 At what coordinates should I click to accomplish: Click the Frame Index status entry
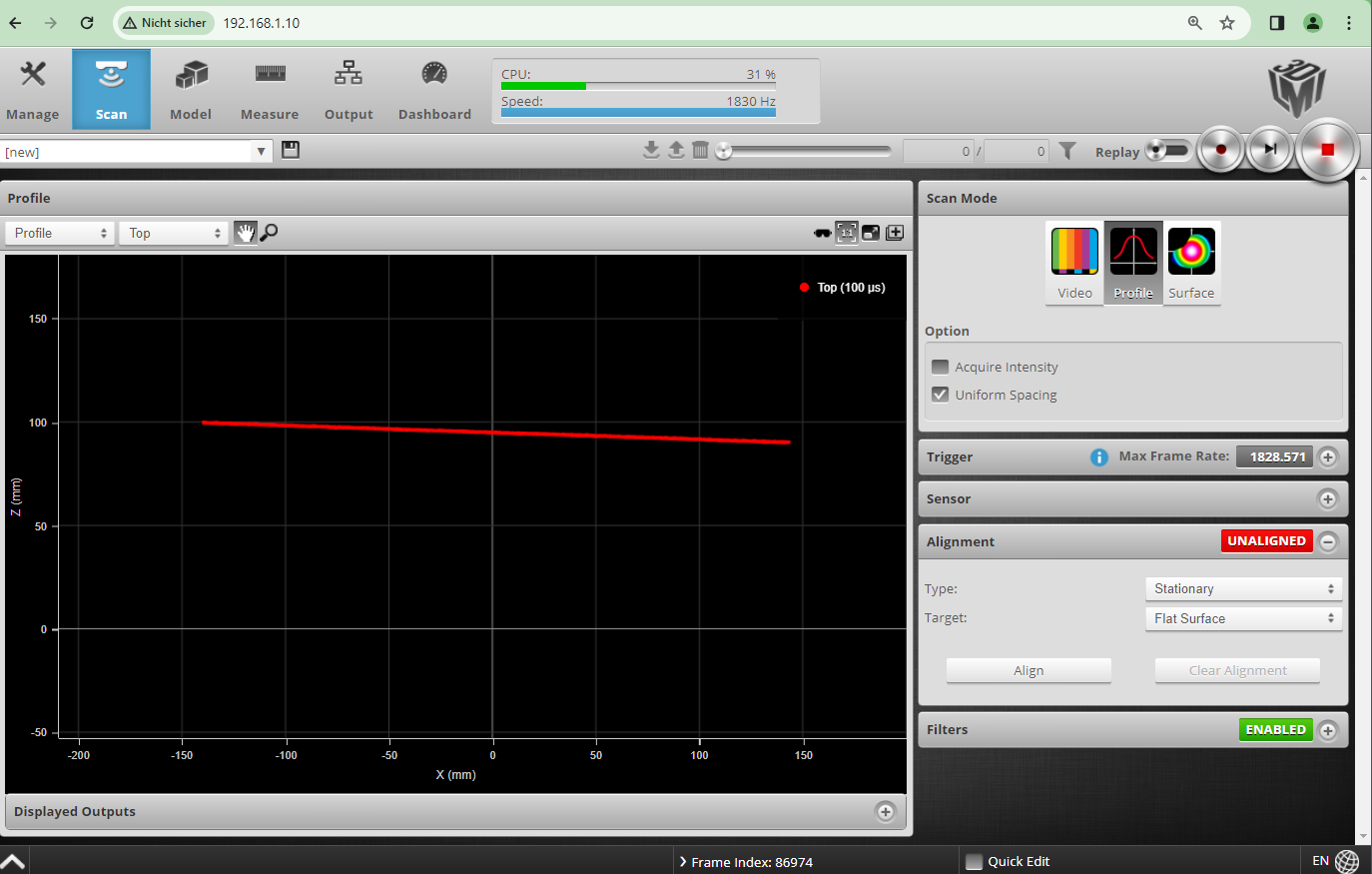point(746,861)
